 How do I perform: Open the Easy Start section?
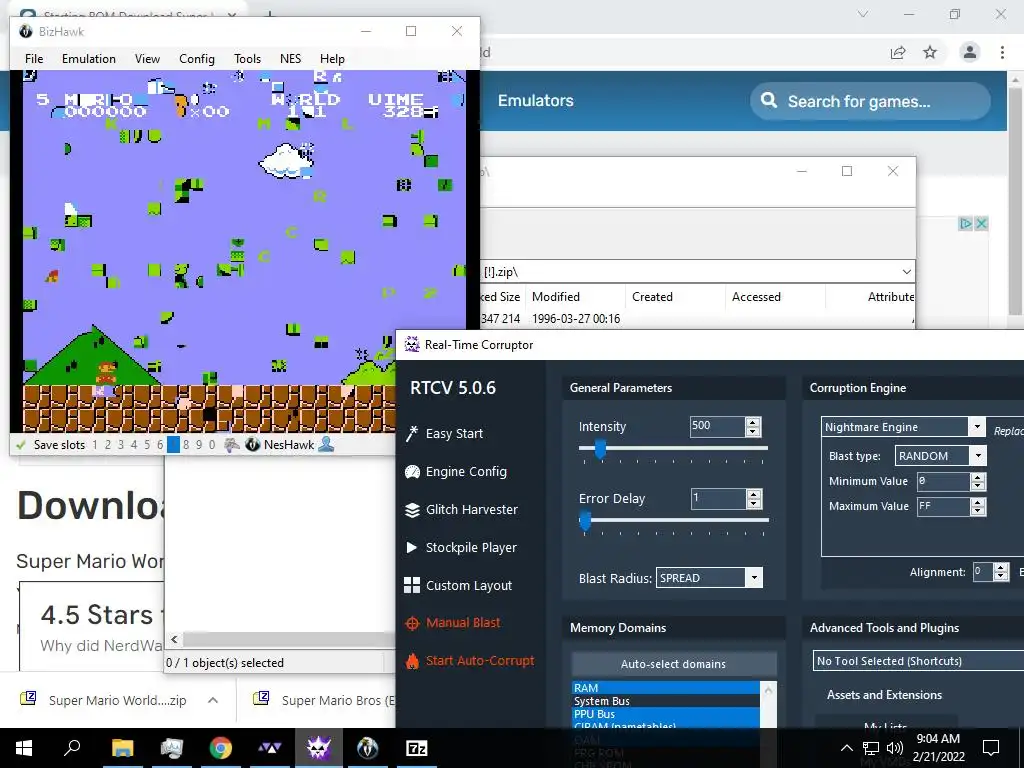click(445, 434)
